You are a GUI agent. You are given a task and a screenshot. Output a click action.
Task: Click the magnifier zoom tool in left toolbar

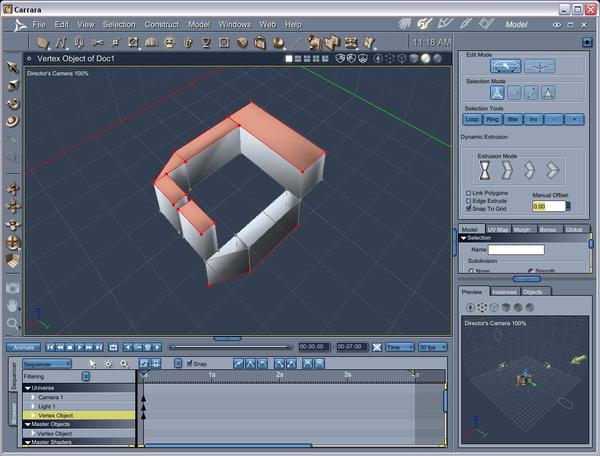13,324
